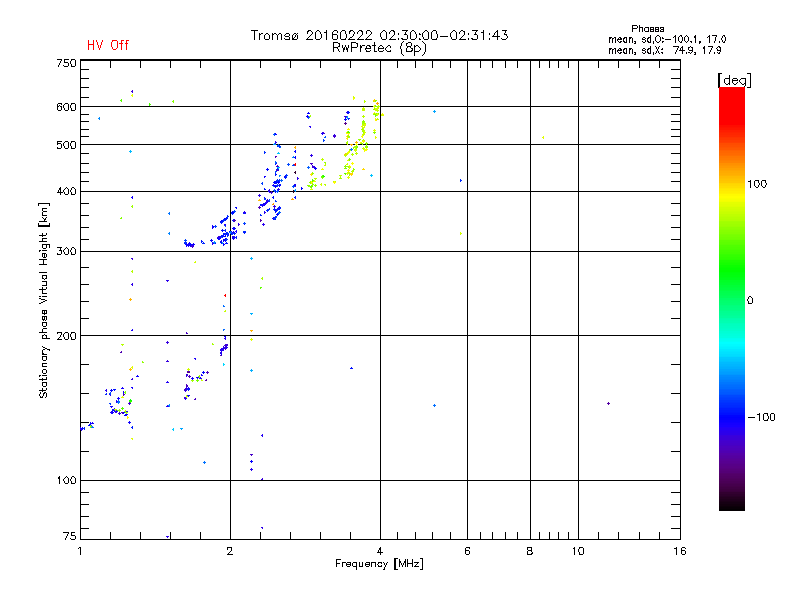
Task: Click the x-axis label '4'
Action: tap(380, 551)
